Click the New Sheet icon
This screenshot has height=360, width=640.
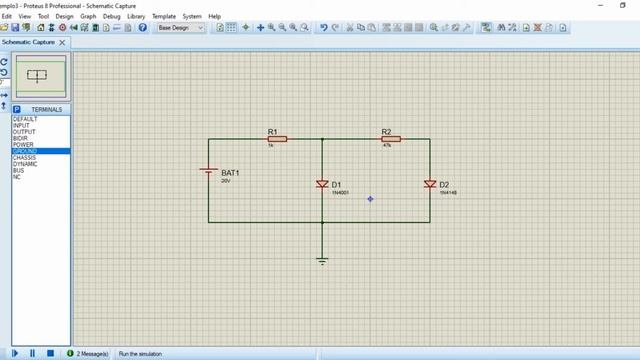pos(527,27)
